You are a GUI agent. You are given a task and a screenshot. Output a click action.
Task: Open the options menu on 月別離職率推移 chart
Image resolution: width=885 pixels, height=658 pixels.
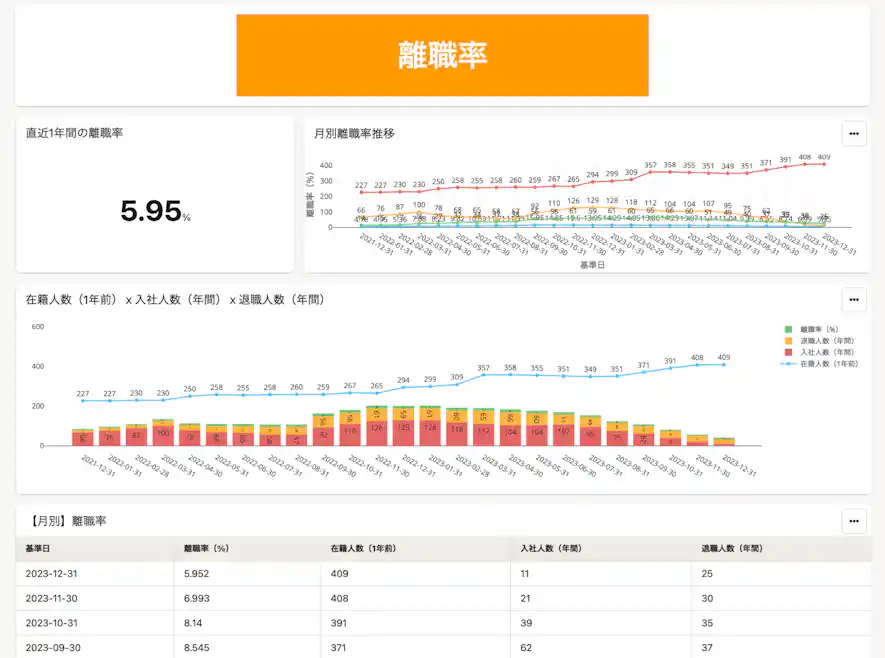pos(854,133)
